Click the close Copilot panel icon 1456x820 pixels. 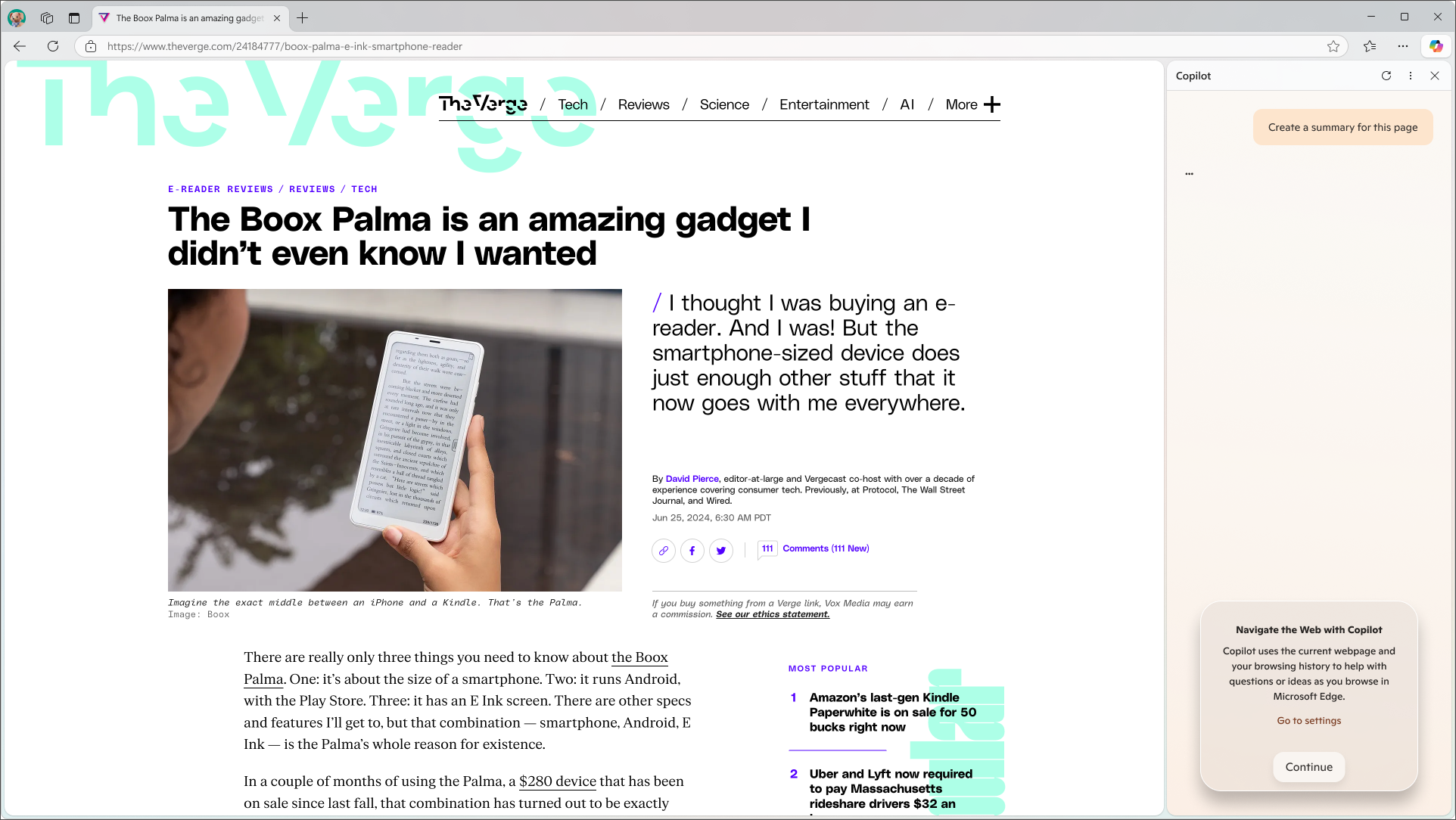click(x=1435, y=76)
